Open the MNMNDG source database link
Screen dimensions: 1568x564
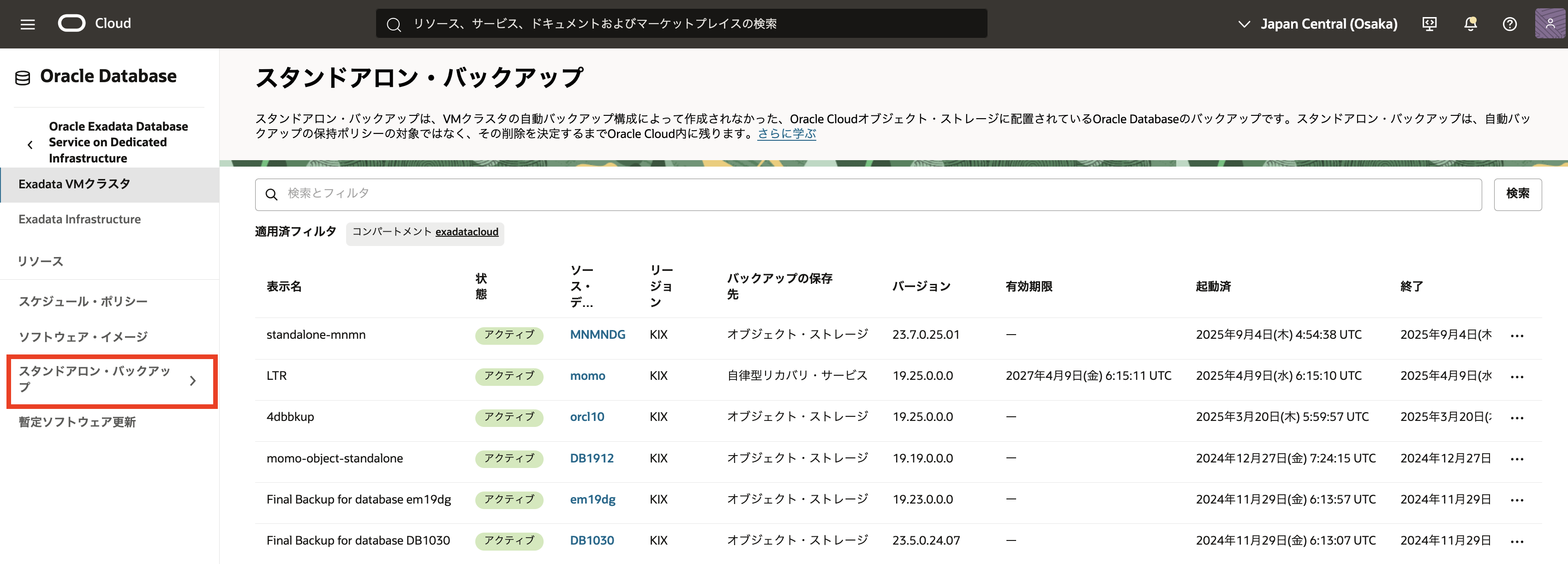click(x=597, y=334)
